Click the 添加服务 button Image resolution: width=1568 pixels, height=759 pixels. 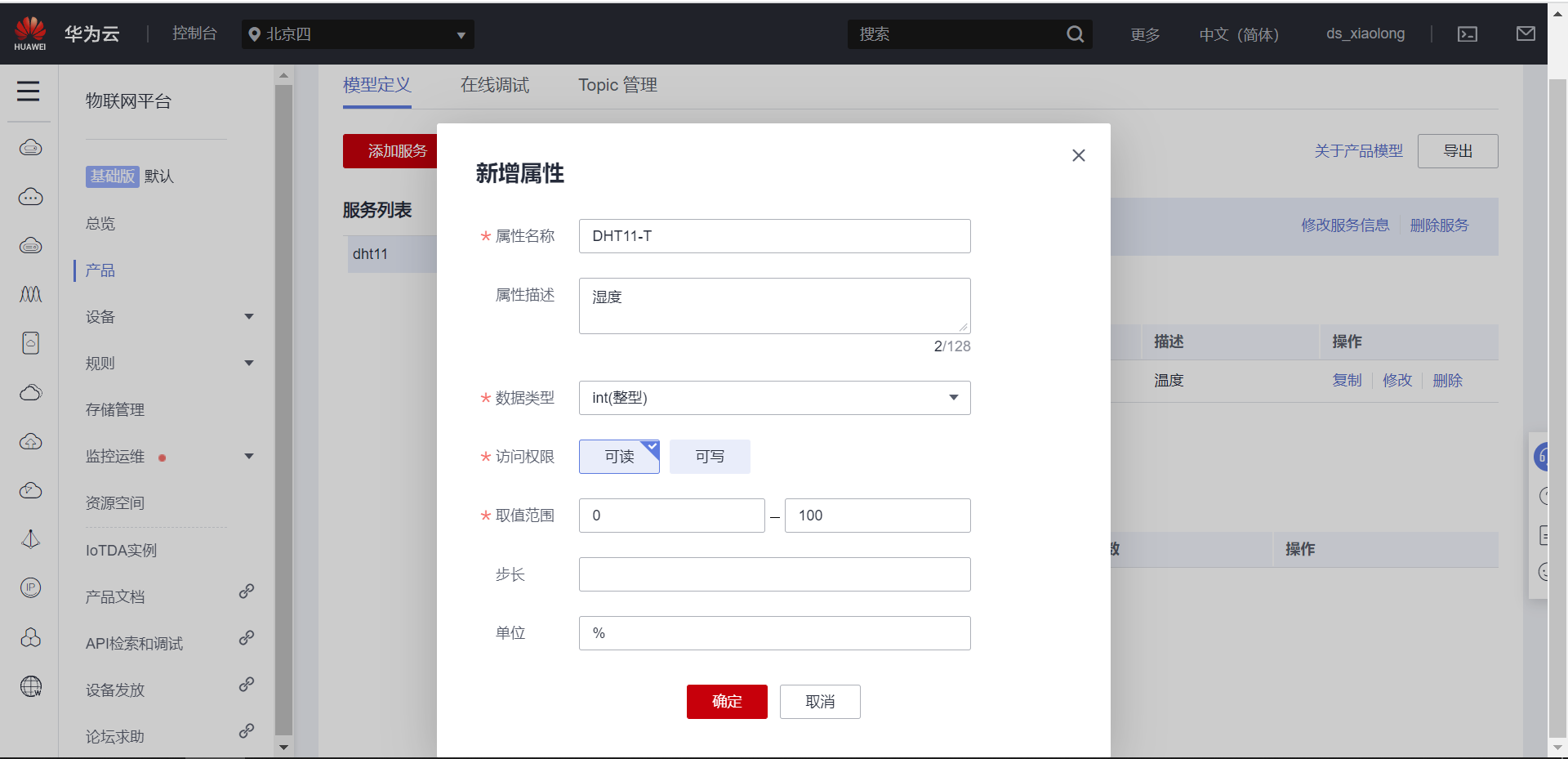(x=390, y=151)
